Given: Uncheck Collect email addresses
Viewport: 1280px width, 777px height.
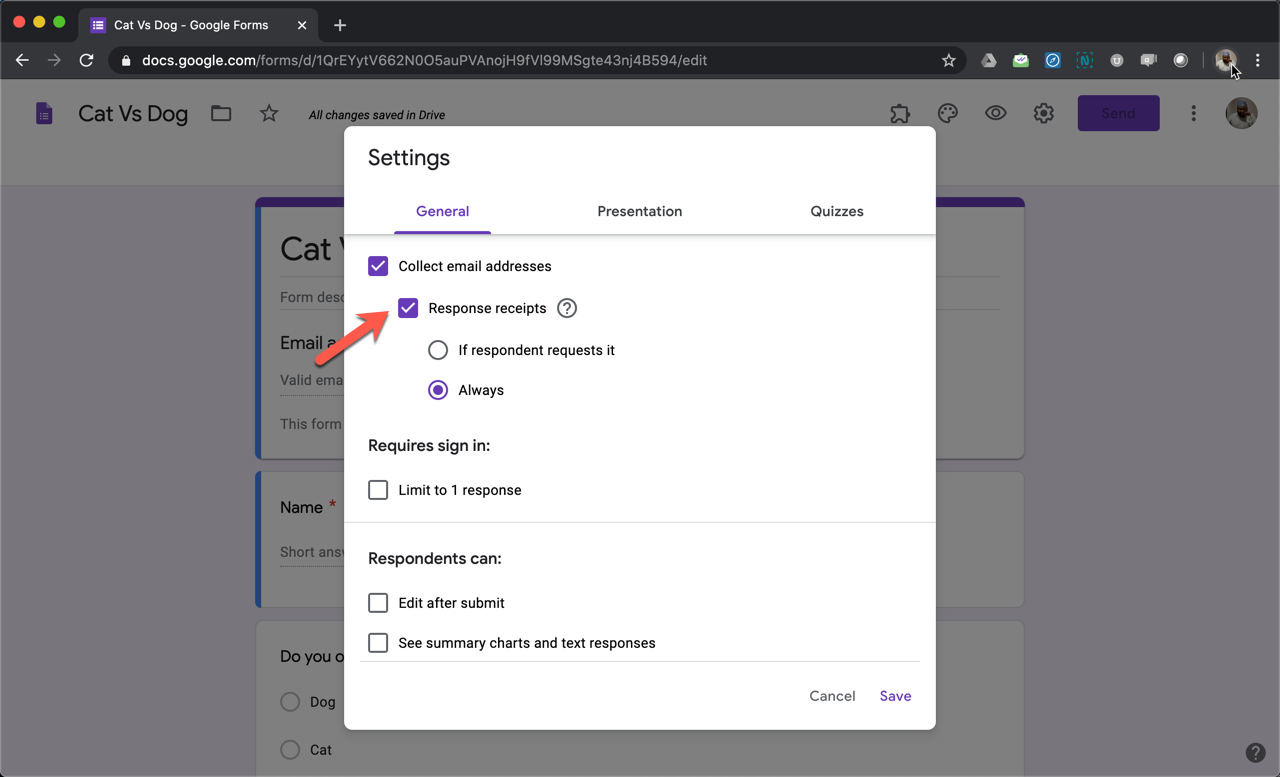Looking at the screenshot, I should [378, 266].
